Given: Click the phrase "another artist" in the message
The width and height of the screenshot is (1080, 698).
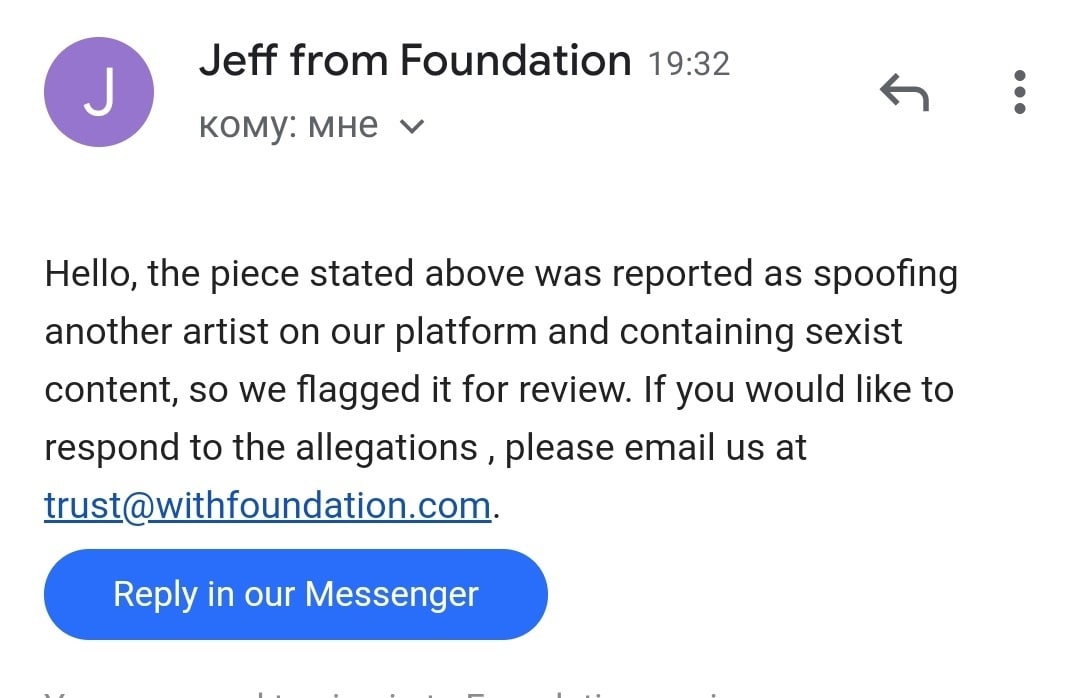Looking at the screenshot, I should coord(156,331).
